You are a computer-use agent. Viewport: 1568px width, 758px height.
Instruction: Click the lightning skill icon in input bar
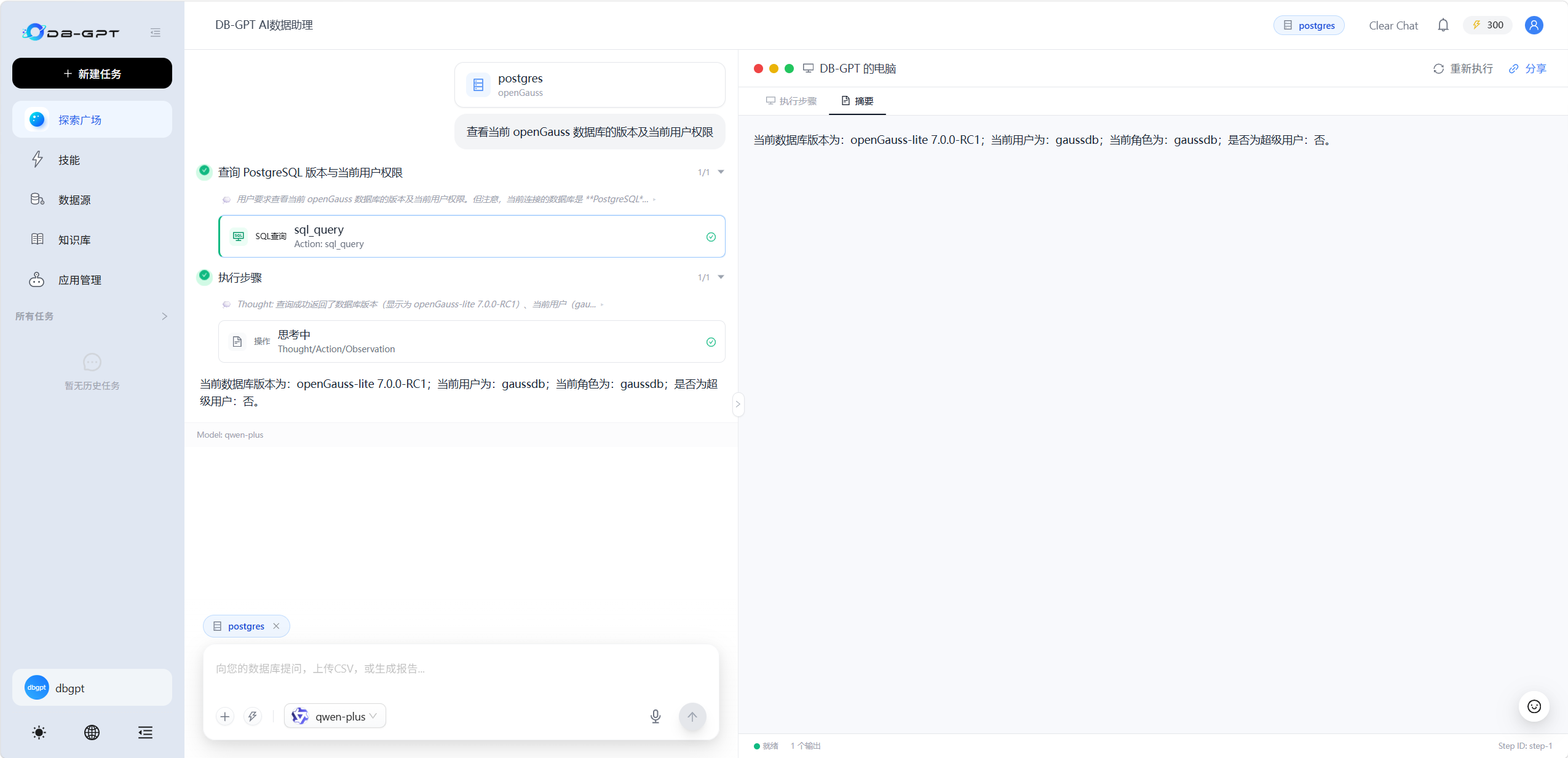pos(252,716)
